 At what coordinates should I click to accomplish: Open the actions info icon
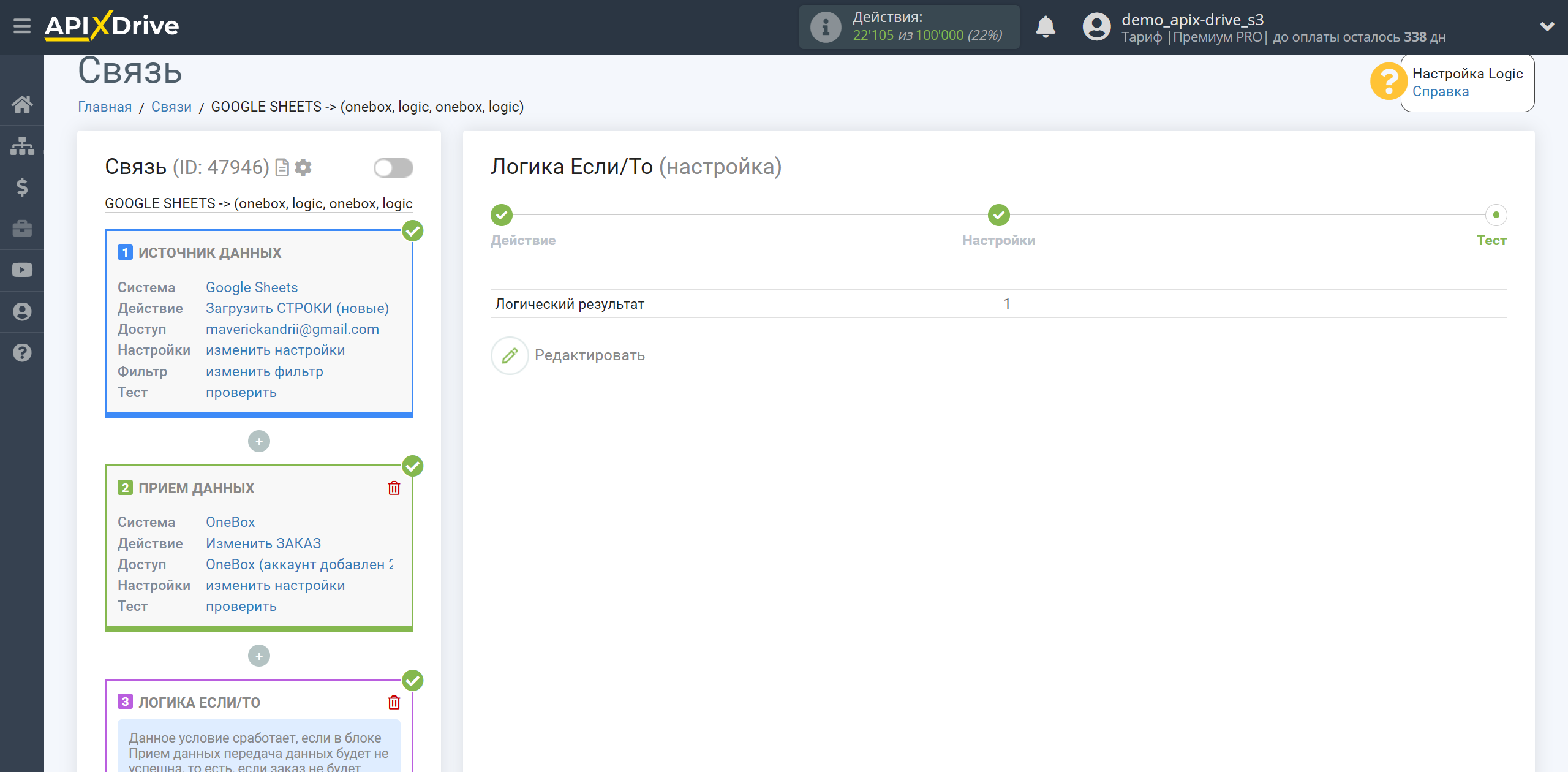tap(825, 27)
